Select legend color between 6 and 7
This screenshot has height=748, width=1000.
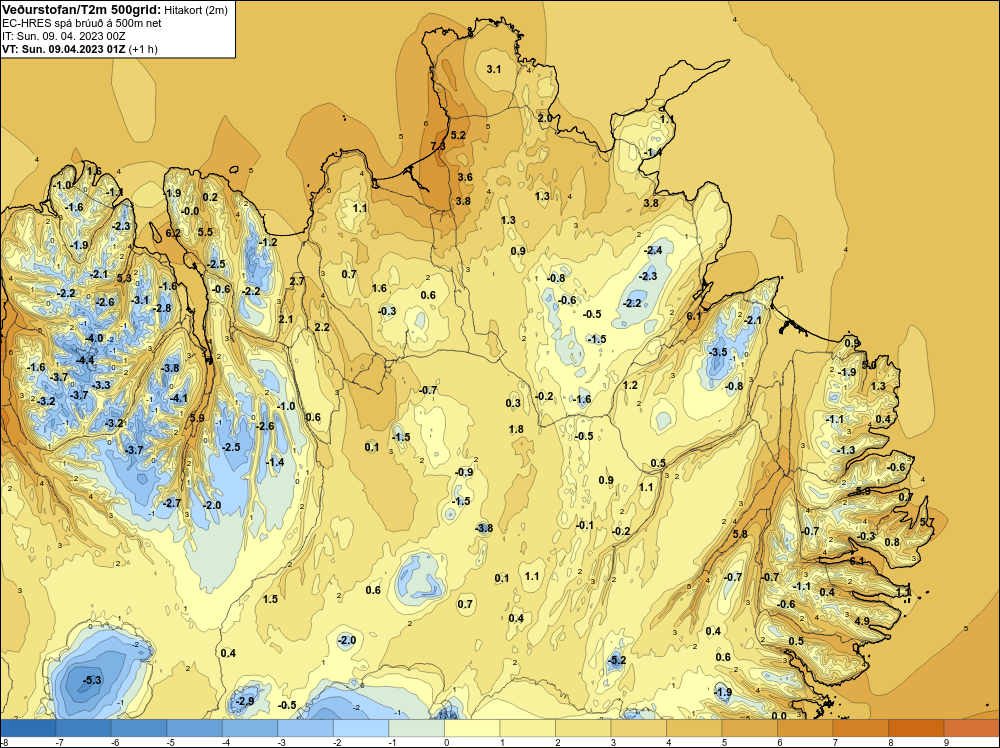click(x=805, y=728)
